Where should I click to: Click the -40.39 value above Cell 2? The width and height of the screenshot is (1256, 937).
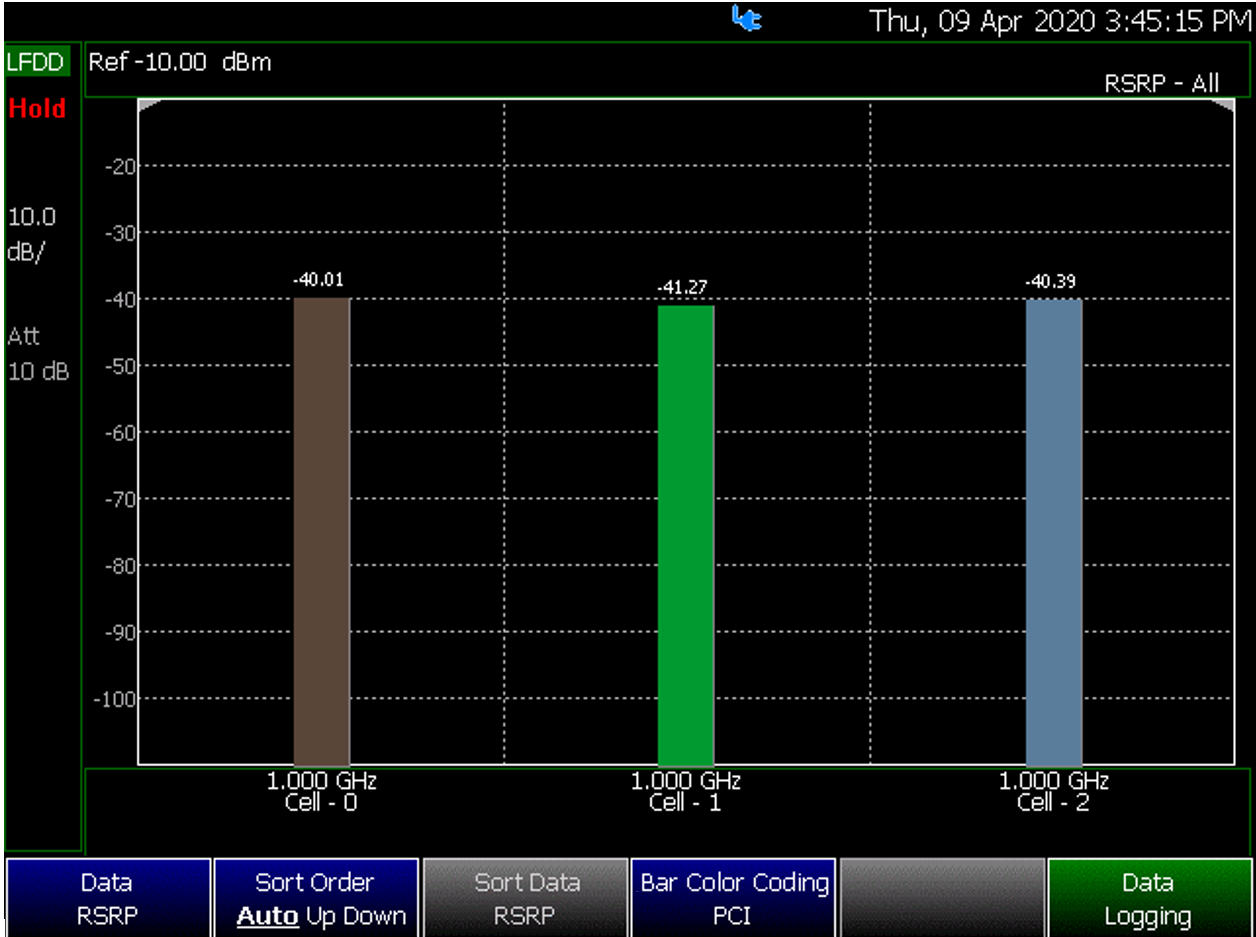[x=1050, y=282]
